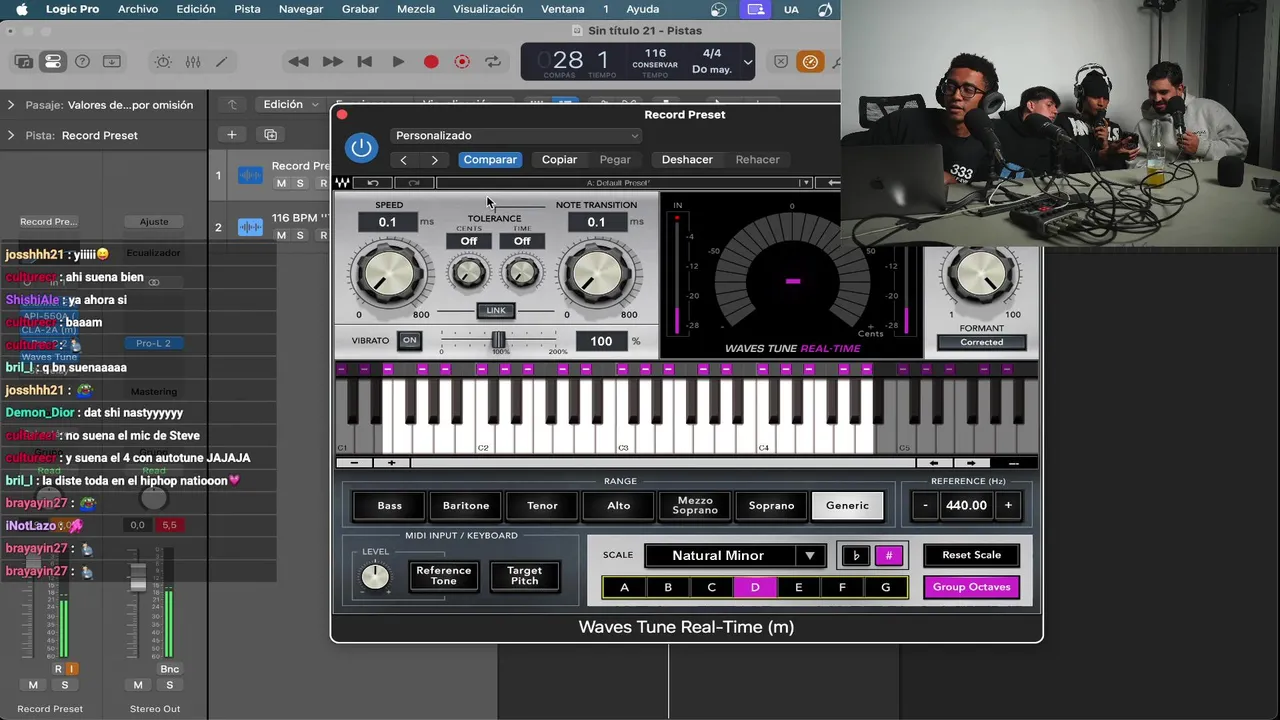Decrease reference Hz with minus button
The width and height of the screenshot is (1280, 720).
[925, 506]
